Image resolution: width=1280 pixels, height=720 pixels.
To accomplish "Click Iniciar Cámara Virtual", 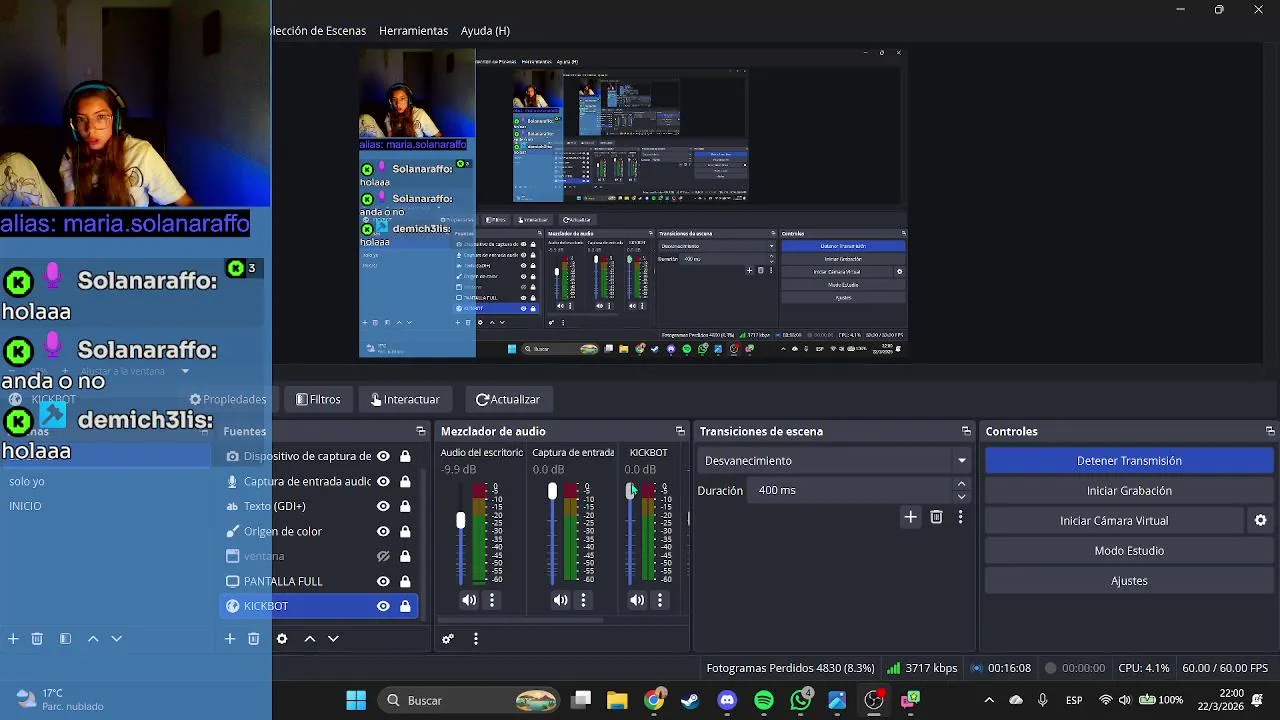I will point(1114,521).
